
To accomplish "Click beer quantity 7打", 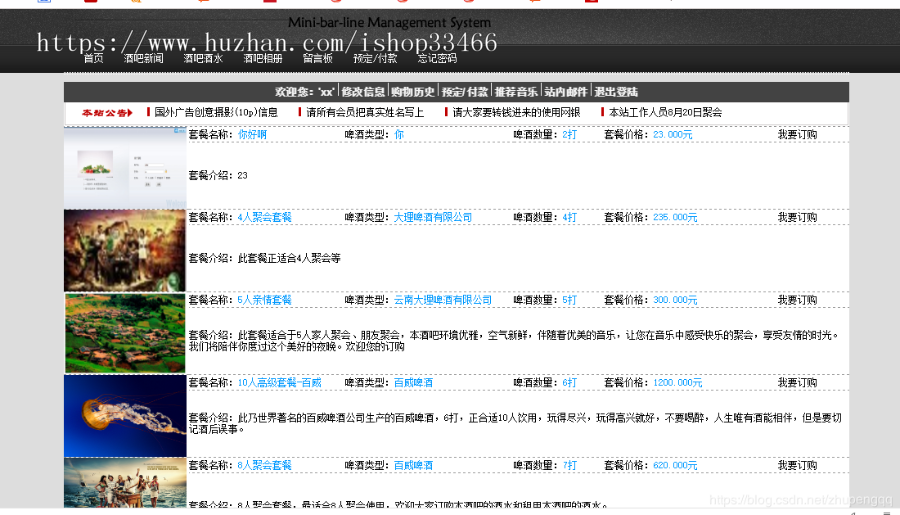I will point(569,466).
